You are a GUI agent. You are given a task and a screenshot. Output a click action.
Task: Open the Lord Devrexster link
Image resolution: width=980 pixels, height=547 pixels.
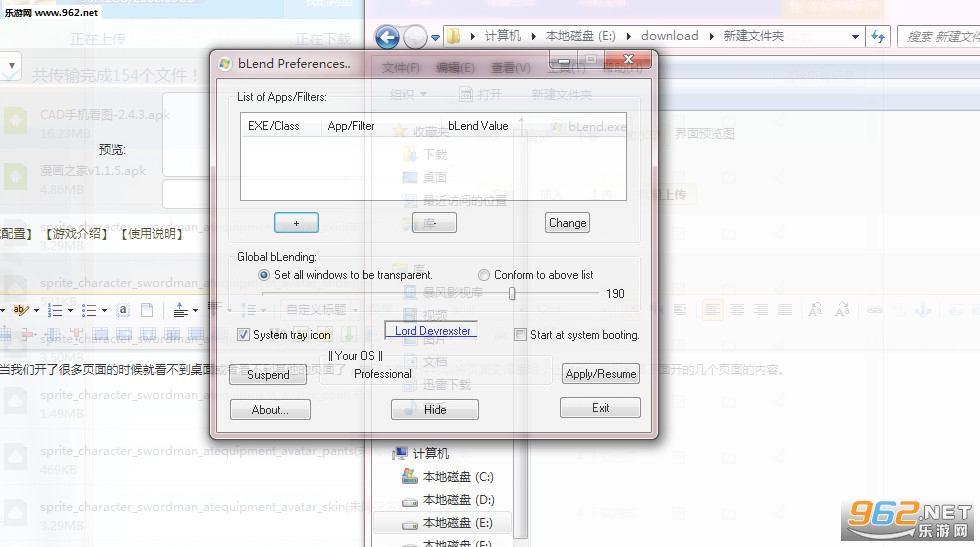pyautogui.click(x=432, y=331)
